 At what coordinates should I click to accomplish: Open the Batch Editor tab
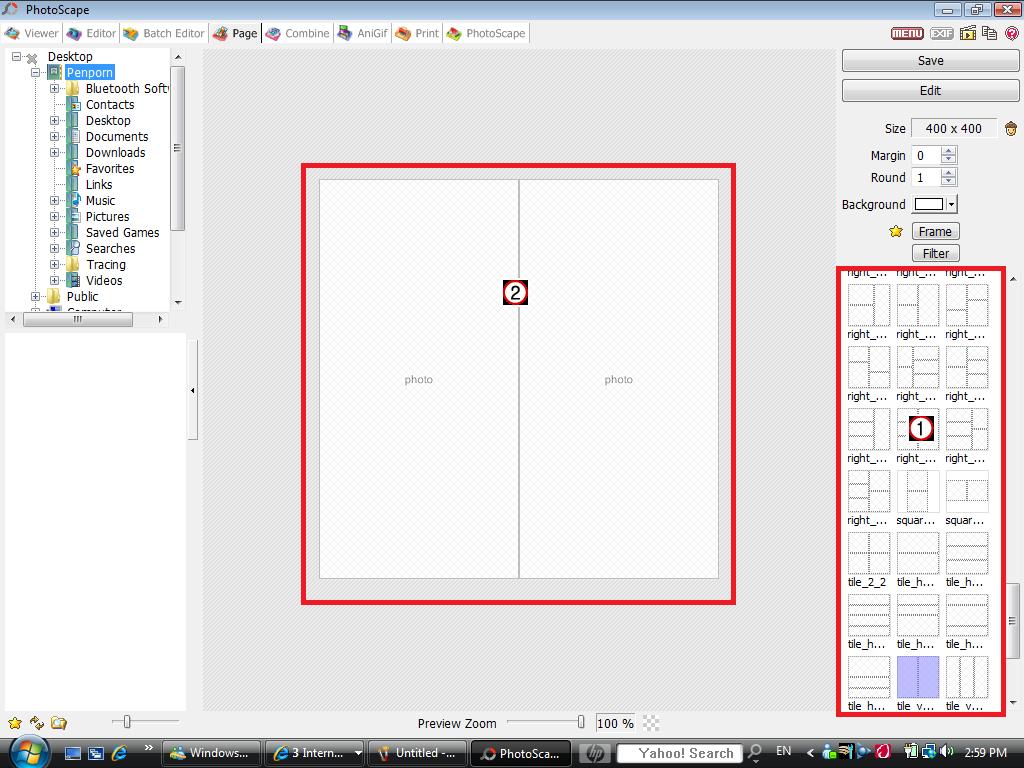tap(164, 33)
